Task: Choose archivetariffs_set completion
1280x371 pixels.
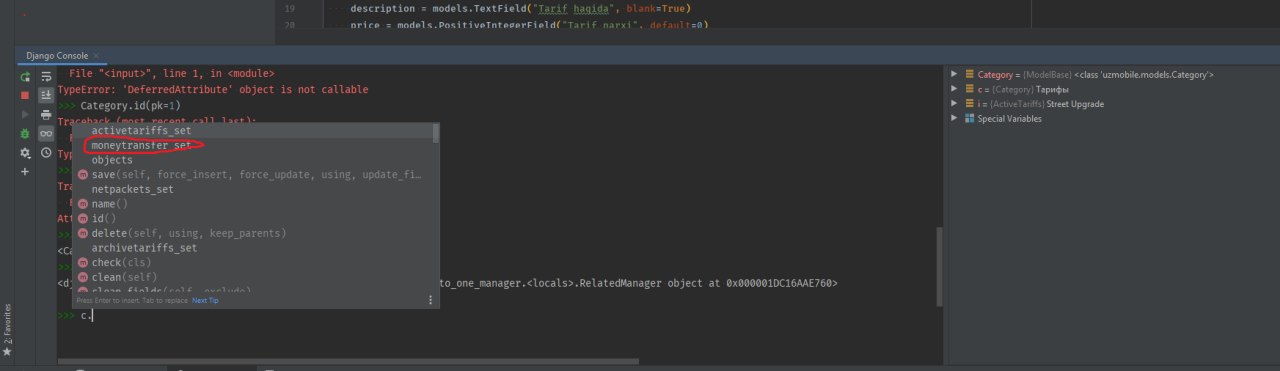Action: 255,248
